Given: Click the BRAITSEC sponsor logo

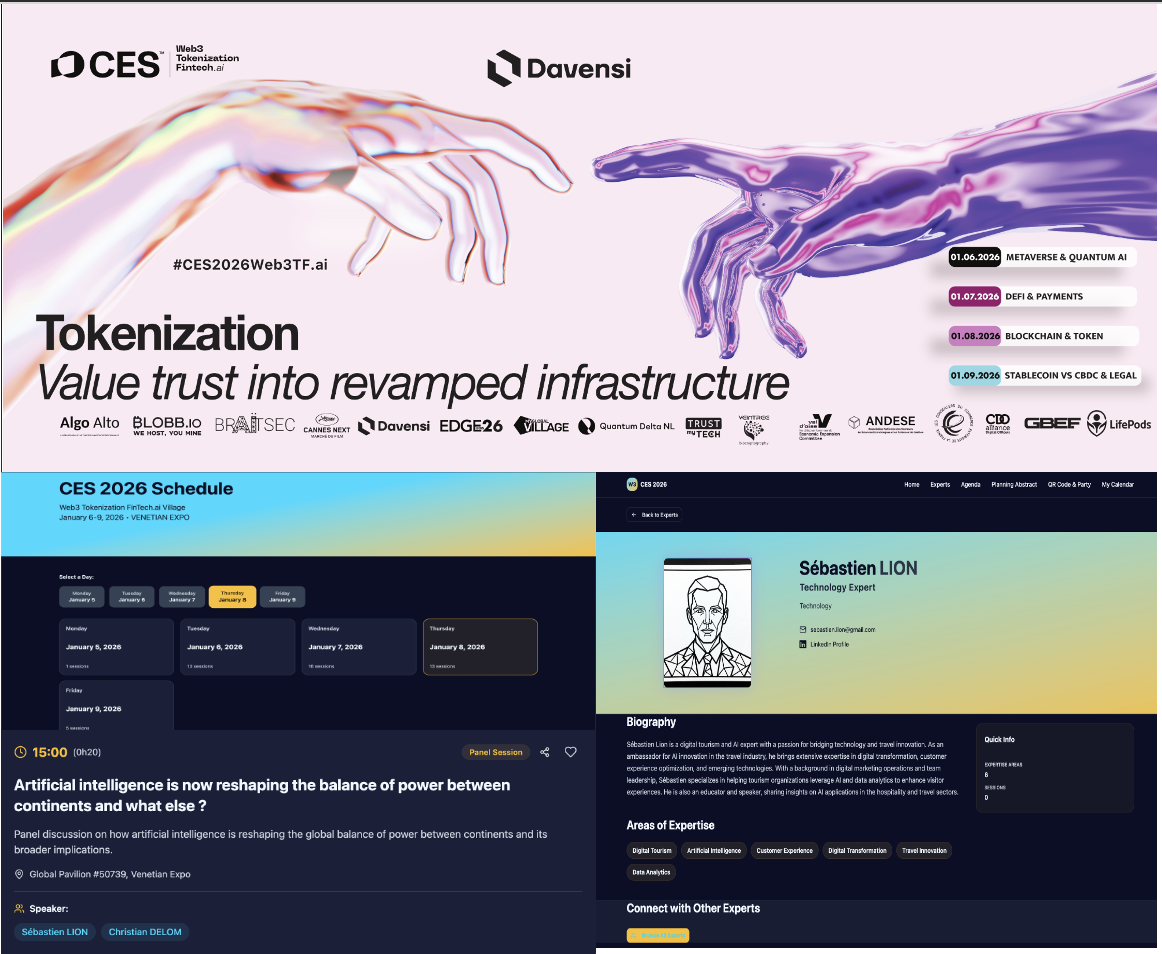Looking at the screenshot, I should [255, 425].
